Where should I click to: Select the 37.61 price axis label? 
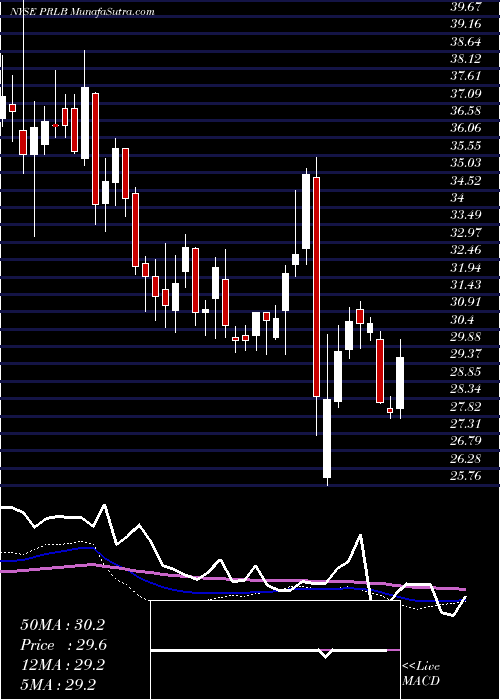[466, 76]
